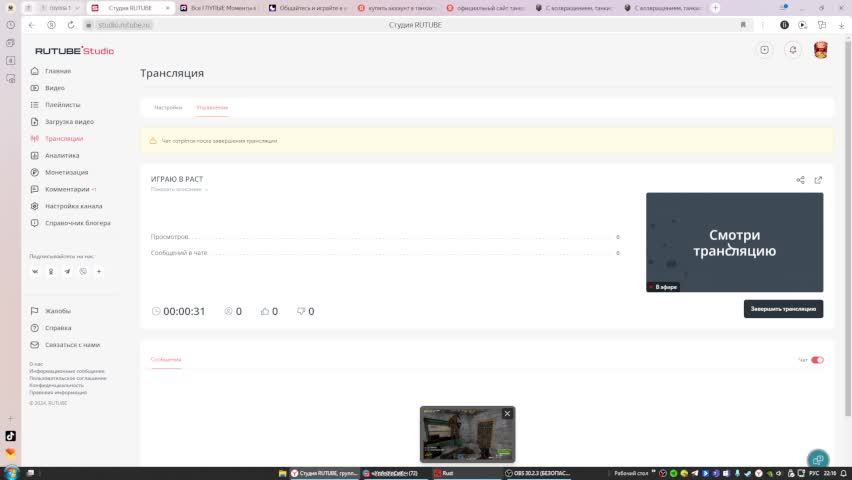Close the picture-in-picture mini player

507,414
